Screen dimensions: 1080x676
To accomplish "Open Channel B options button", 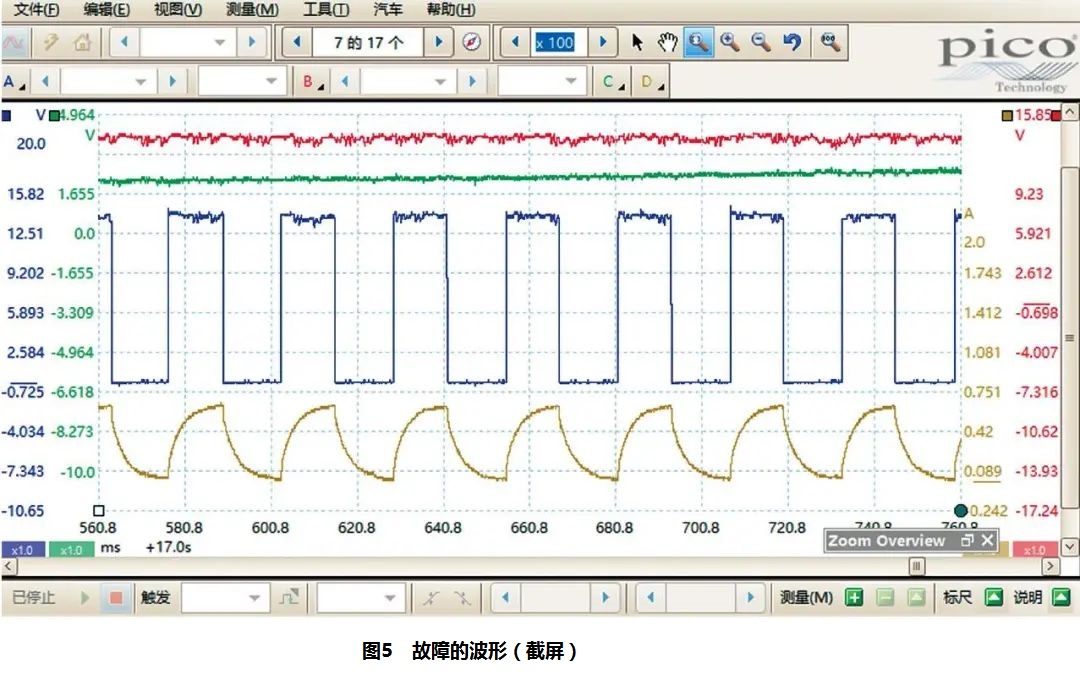I will 312,82.
